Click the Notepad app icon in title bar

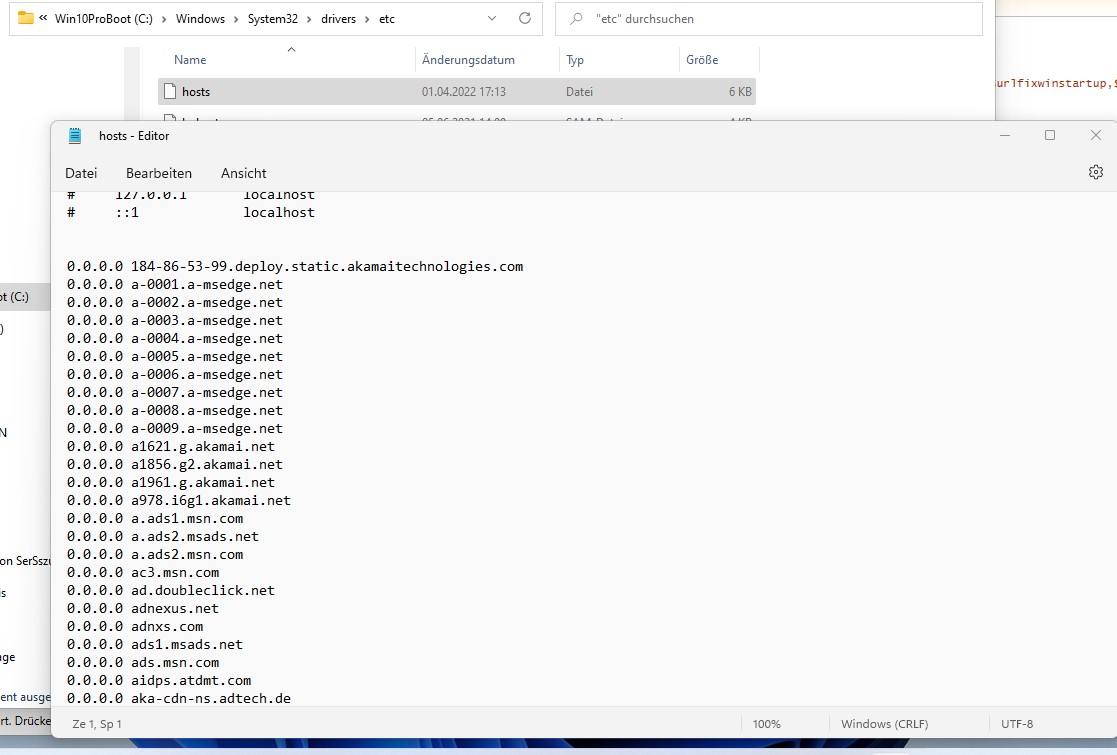point(75,135)
